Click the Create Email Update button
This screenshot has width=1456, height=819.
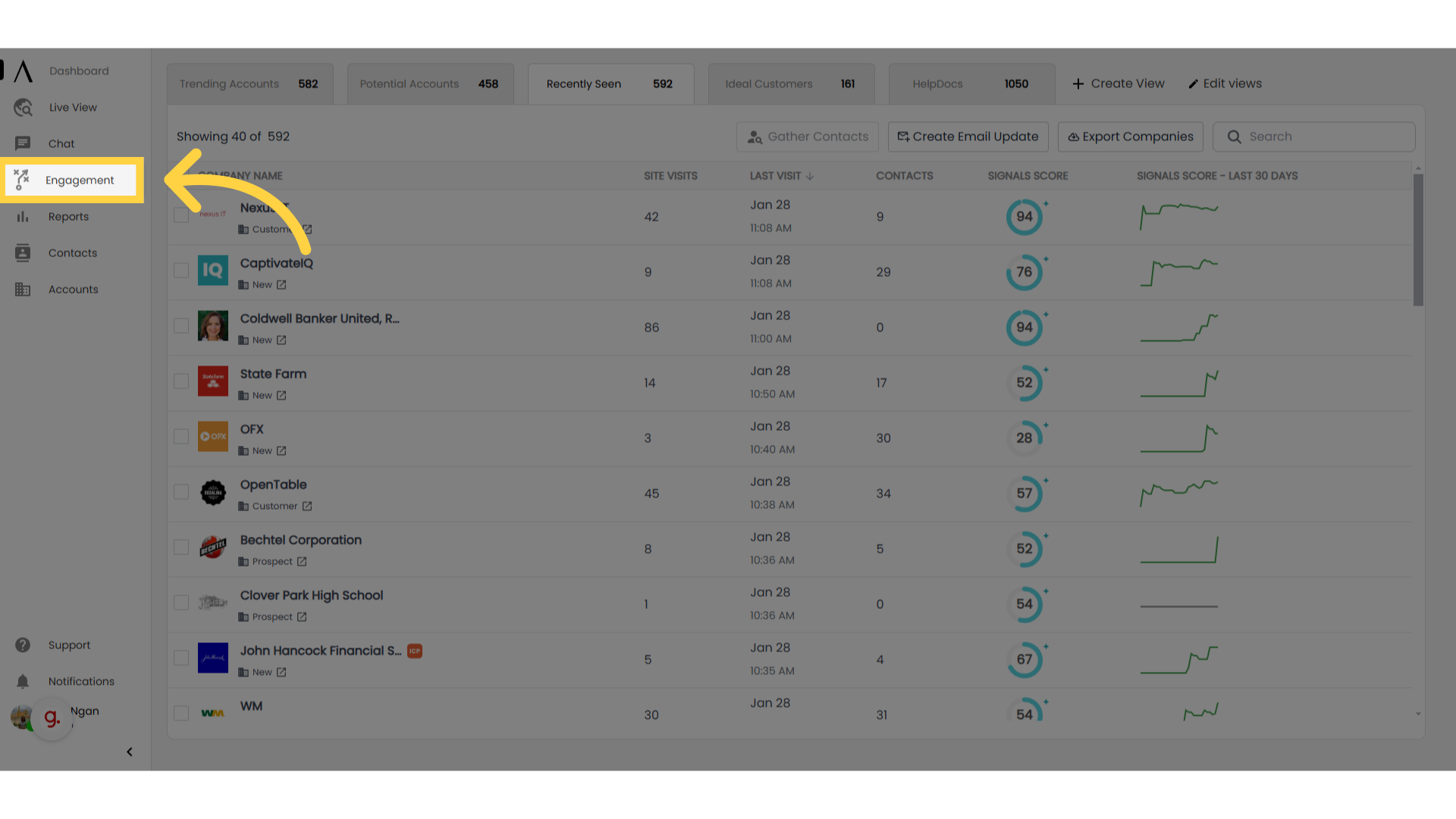[x=968, y=137]
